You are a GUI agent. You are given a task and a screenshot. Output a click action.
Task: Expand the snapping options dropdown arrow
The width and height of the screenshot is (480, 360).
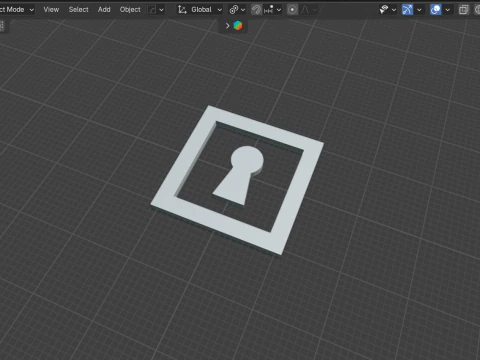tap(279, 10)
